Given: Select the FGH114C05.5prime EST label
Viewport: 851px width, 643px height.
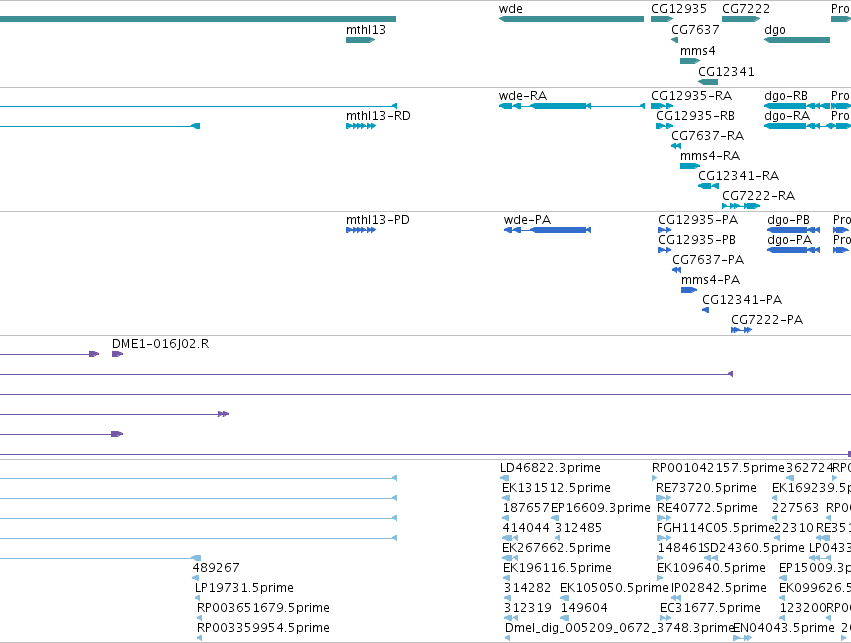Looking at the screenshot, I should [x=715, y=528].
